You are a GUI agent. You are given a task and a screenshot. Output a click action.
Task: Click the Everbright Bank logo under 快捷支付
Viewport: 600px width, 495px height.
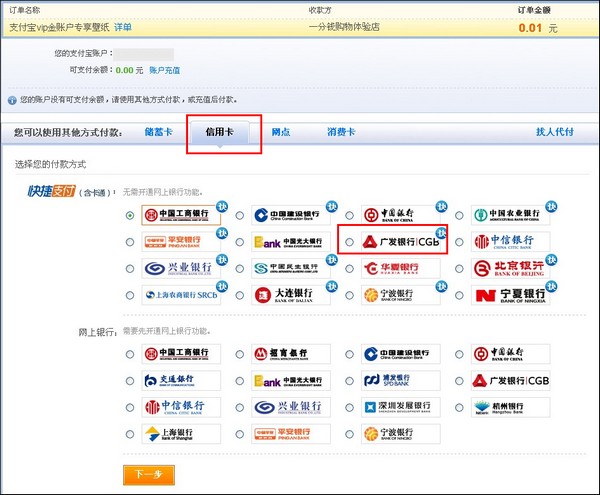pos(291,242)
